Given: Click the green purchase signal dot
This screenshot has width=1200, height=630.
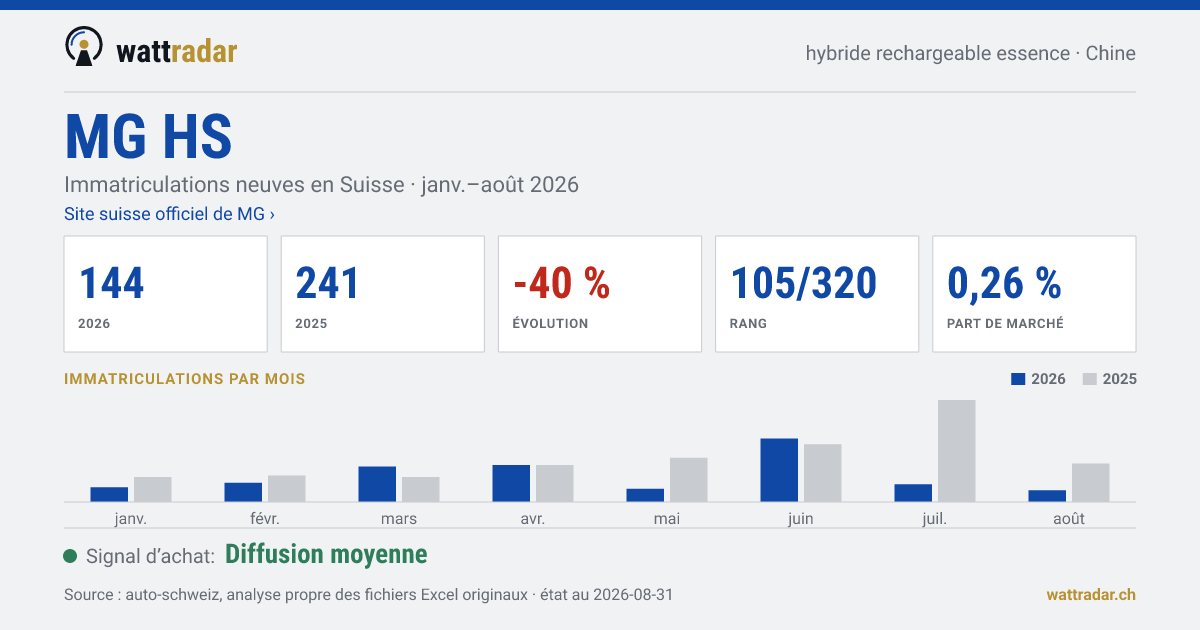Looking at the screenshot, I should [x=70, y=556].
